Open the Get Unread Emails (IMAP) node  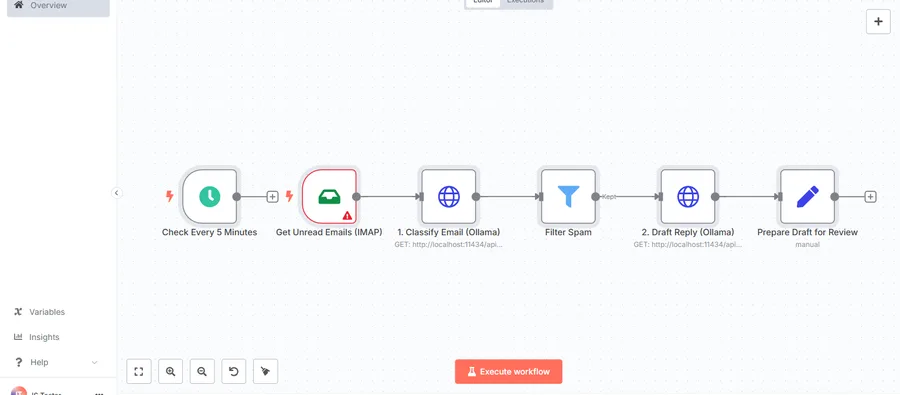point(329,196)
